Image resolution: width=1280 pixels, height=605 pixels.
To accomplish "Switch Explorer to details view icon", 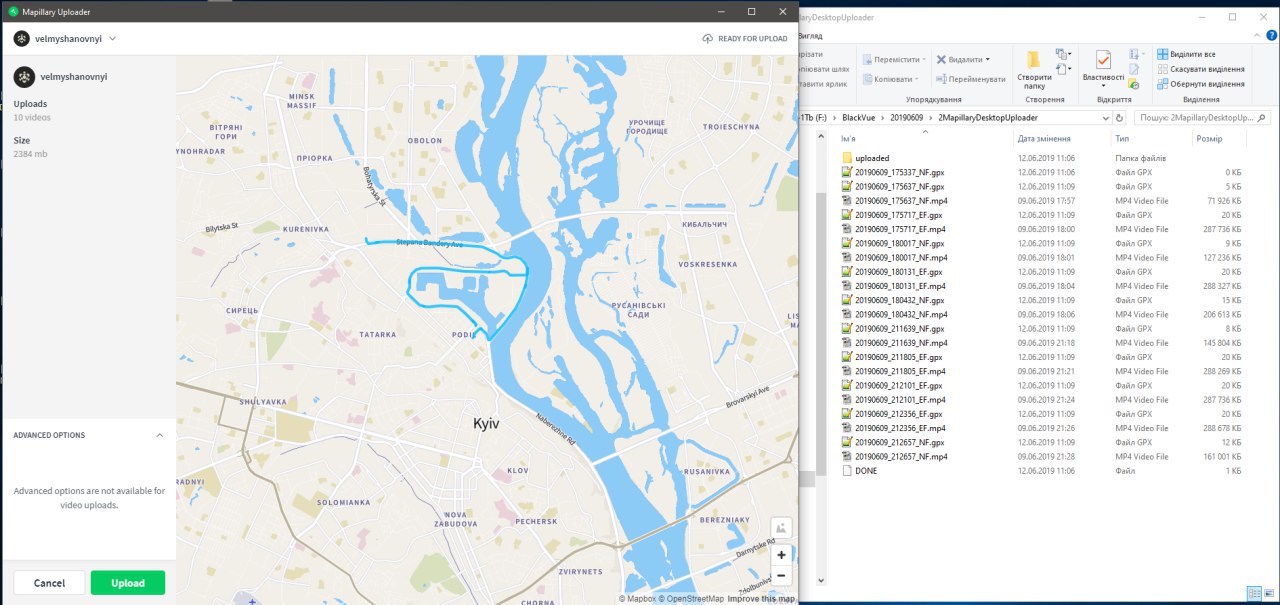I will (x=1253, y=594).
